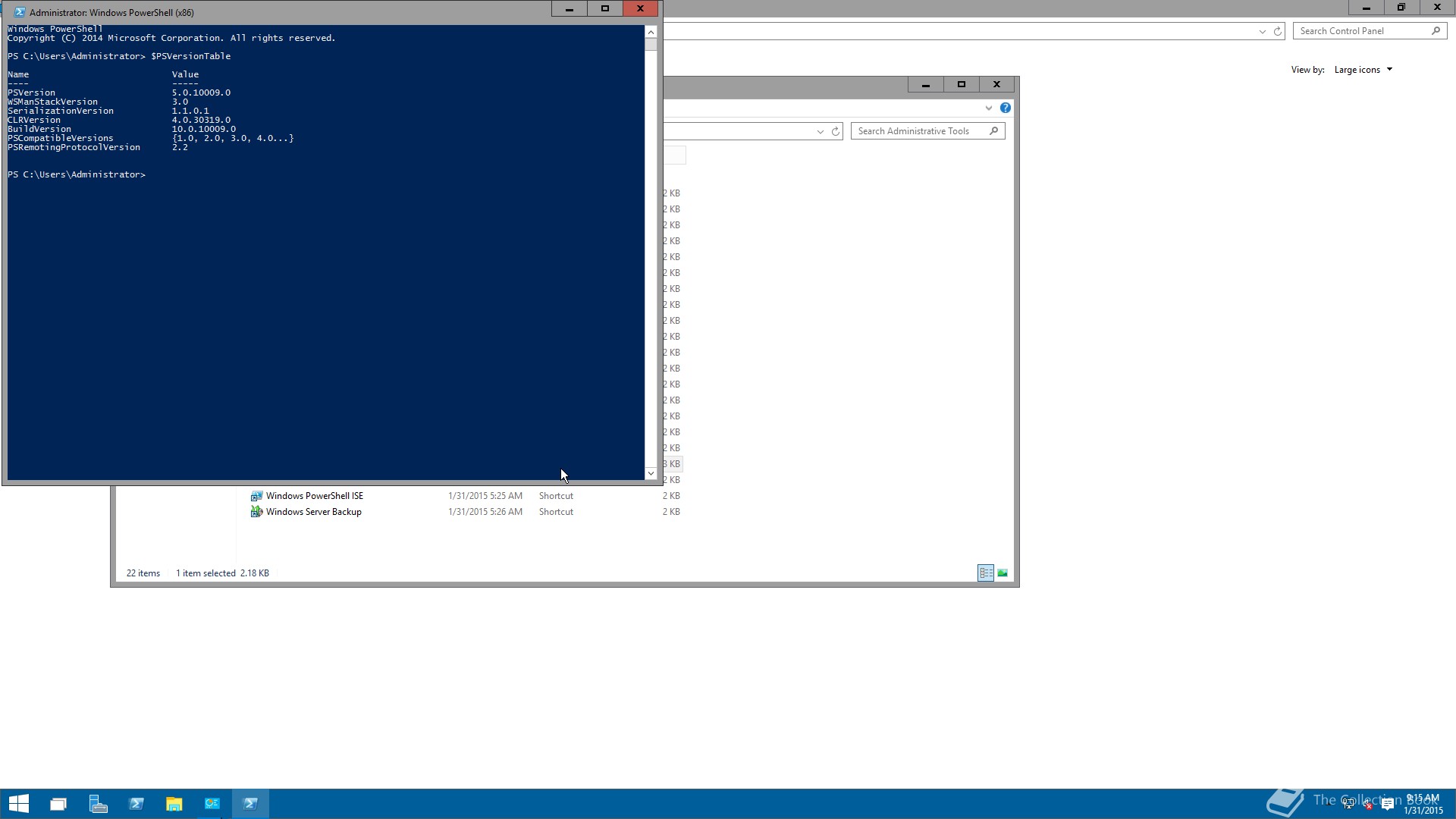1456x819 pixels.
Task: Click the muted volume tray icon
Action: pos(1368,805)
